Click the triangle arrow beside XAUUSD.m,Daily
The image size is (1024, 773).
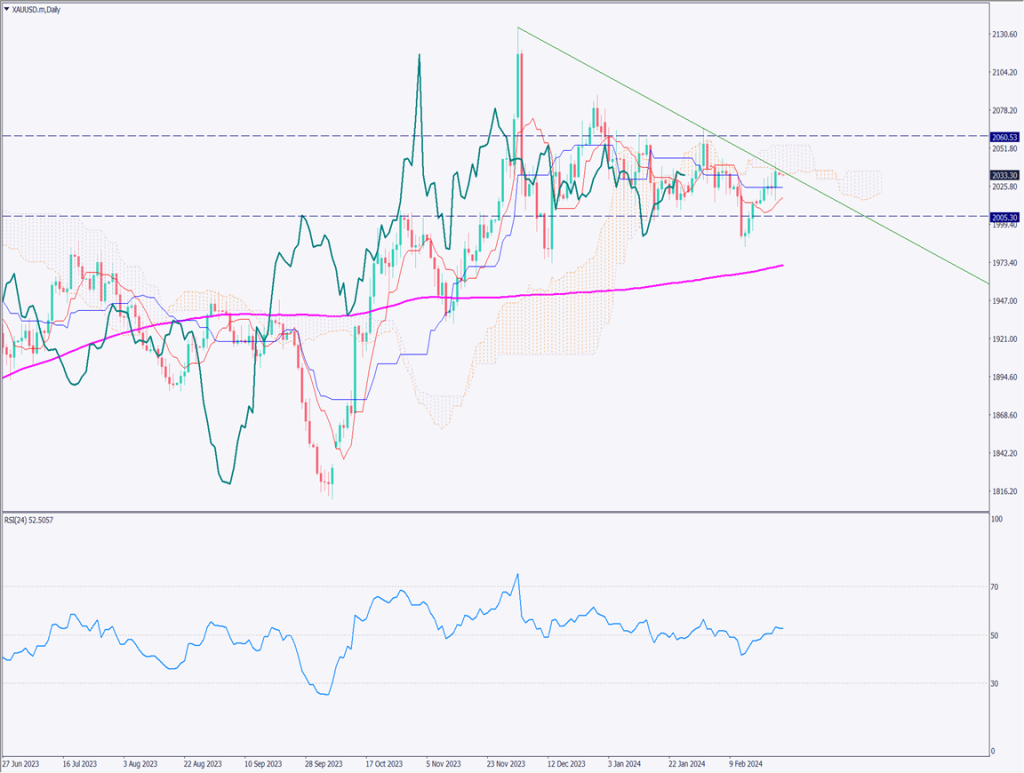pyautogui.click(x=7, y=8)
